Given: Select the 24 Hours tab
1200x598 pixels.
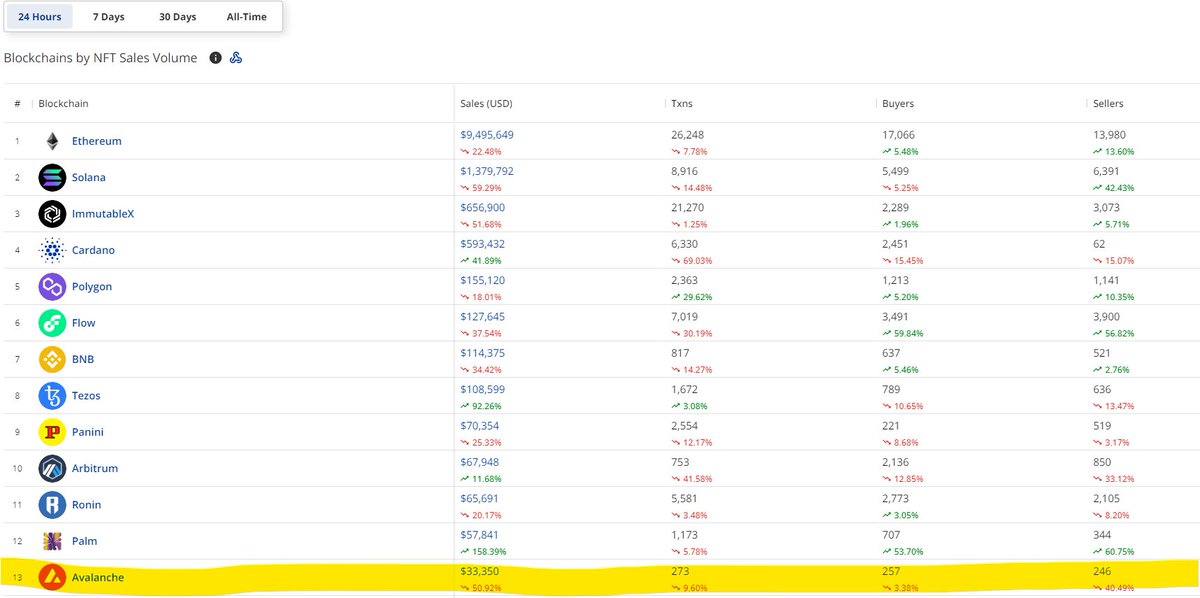Looking at the screenshot, I should pos(39,17).
